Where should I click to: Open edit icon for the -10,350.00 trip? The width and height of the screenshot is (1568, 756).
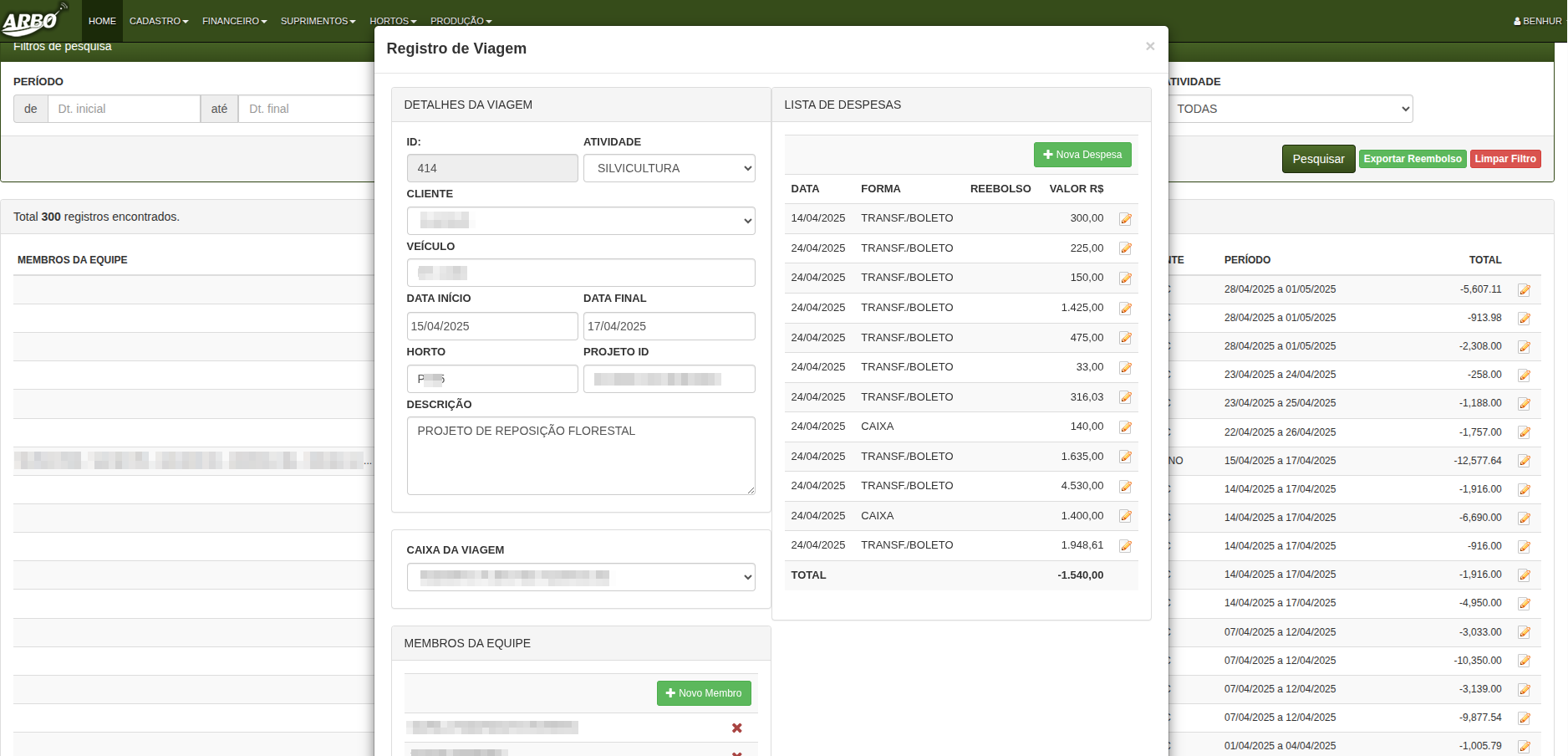[x=1524, y=661]
